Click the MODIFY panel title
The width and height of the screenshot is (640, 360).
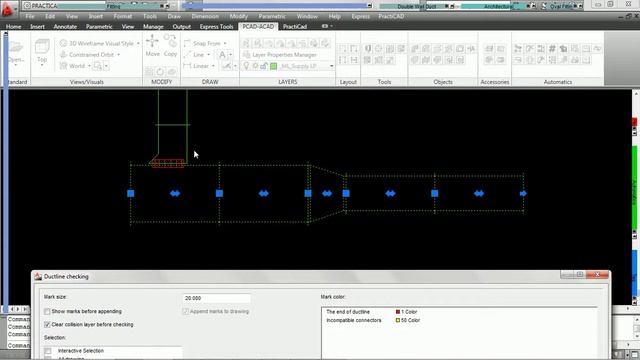162,82
